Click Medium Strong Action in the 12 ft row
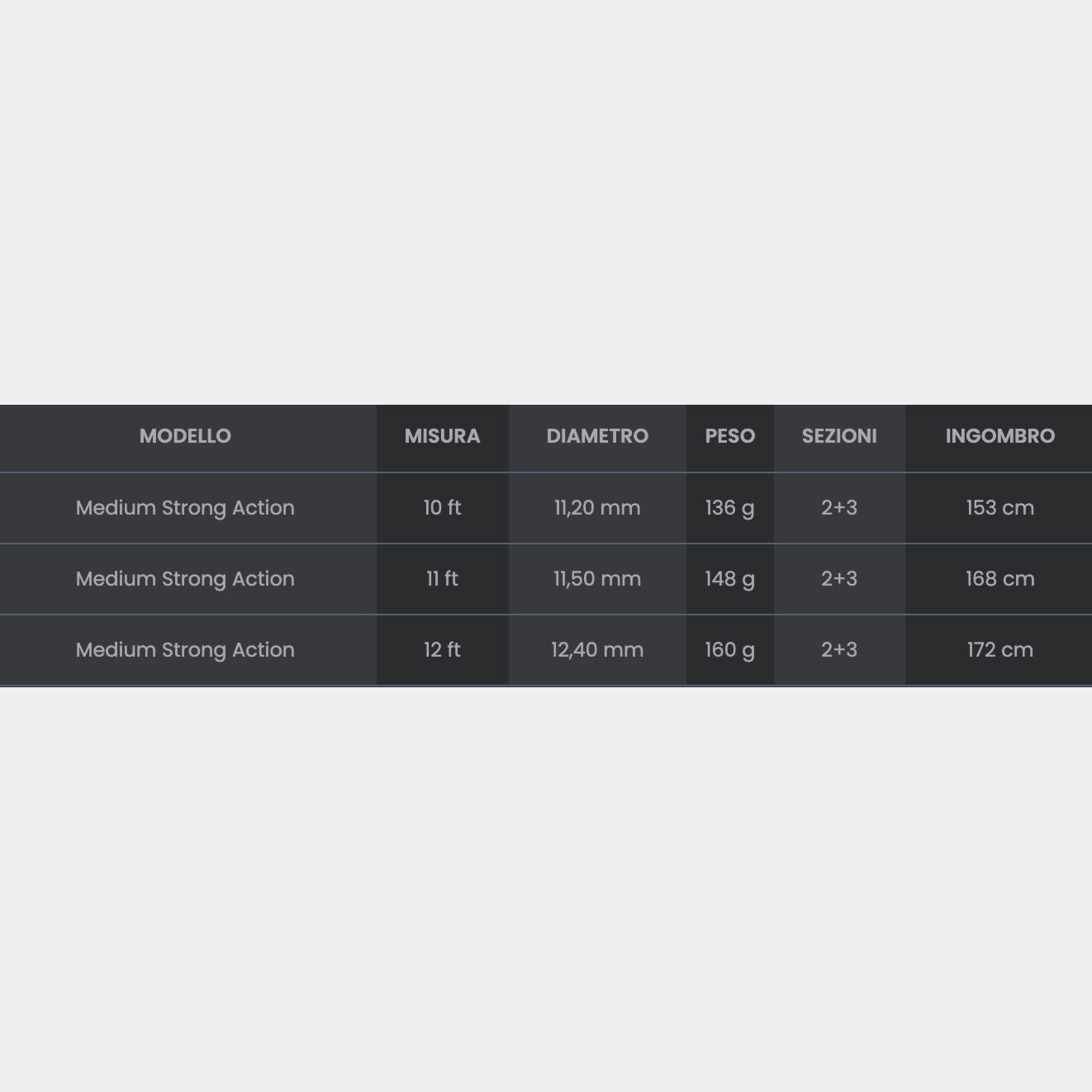 185,650
